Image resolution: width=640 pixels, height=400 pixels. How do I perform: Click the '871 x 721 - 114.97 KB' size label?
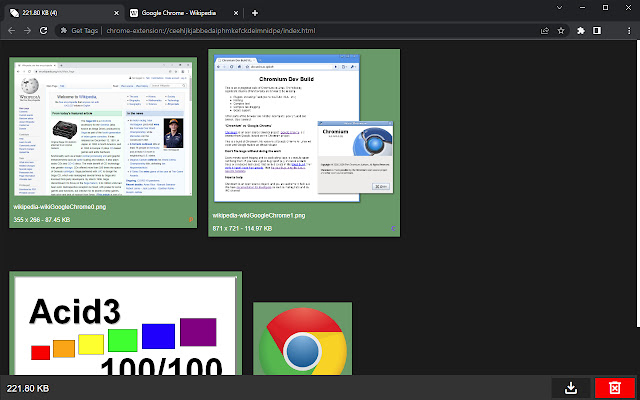point(242,228)
